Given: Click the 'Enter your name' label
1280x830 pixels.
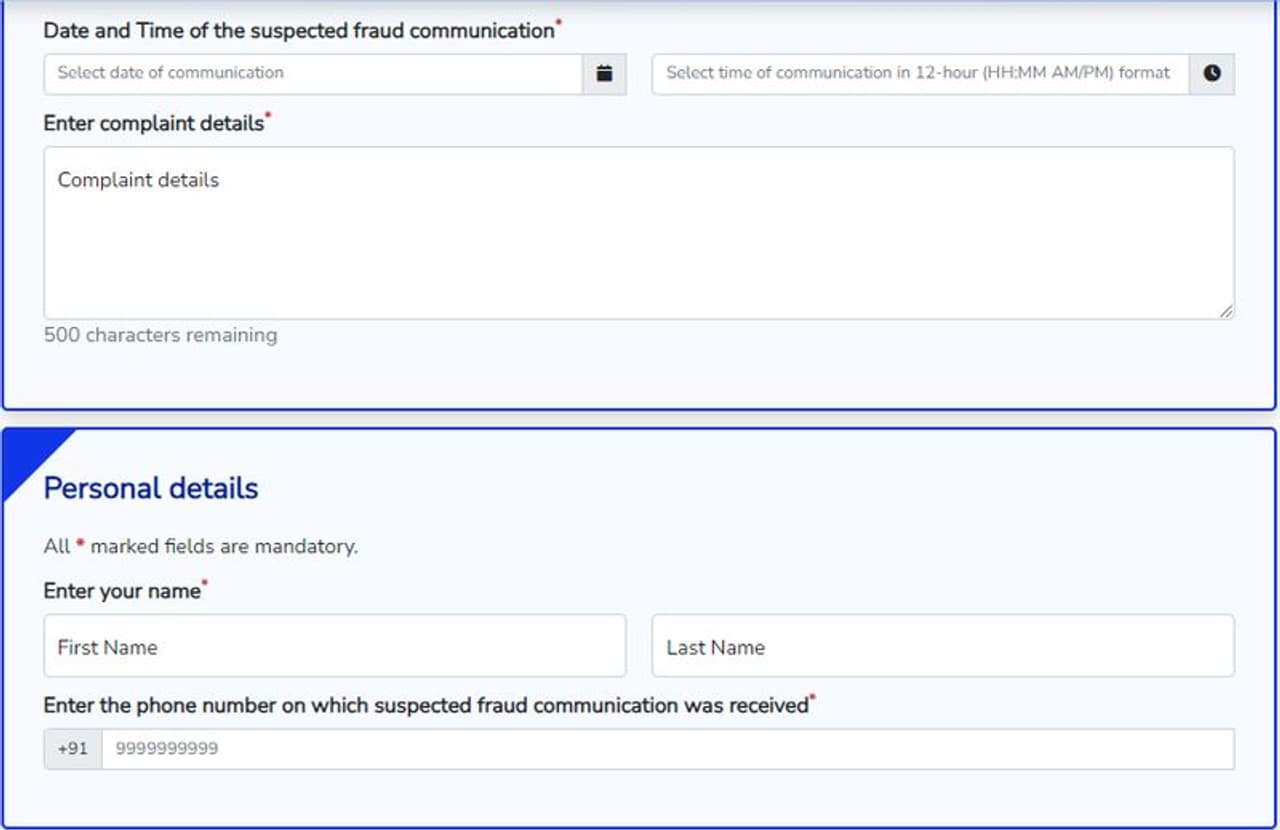Looking at the screenshot, I should click(122, 591).
